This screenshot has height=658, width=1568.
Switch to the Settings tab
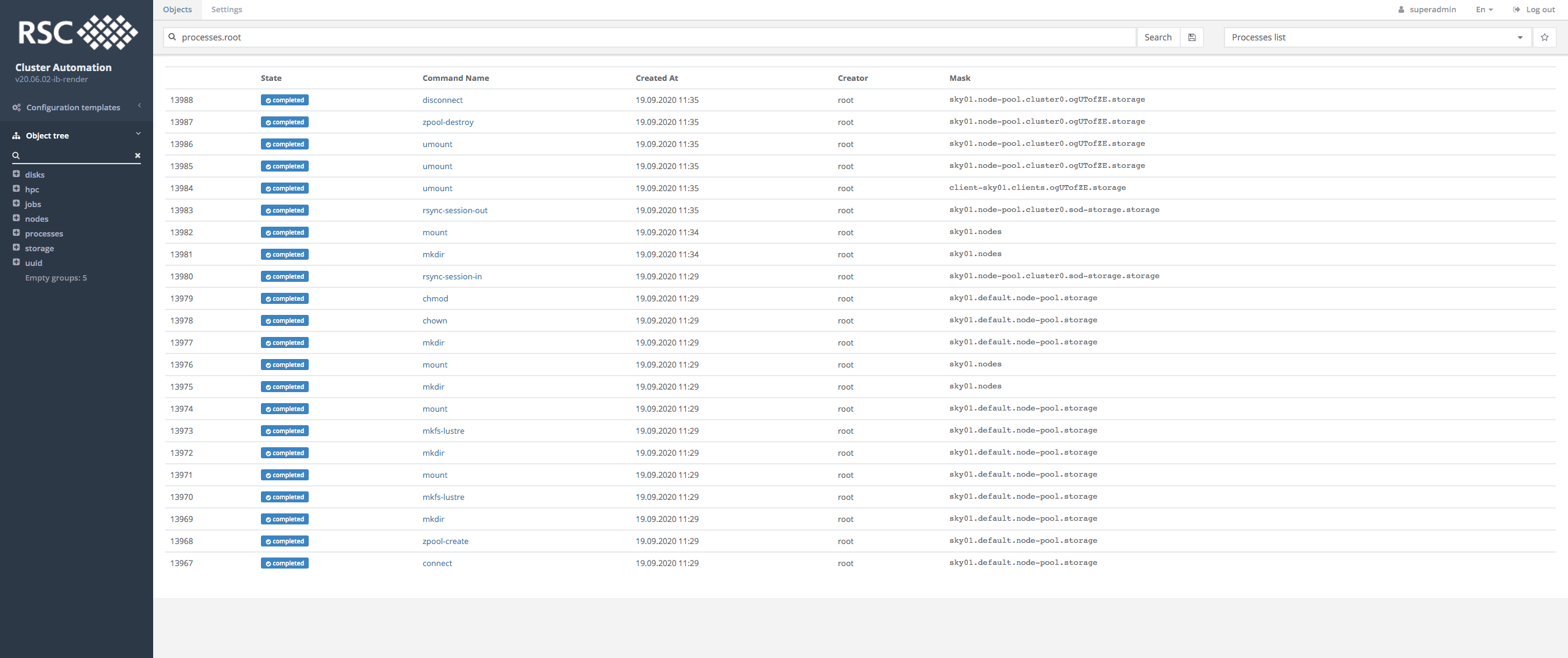click(x=227, y=10)
